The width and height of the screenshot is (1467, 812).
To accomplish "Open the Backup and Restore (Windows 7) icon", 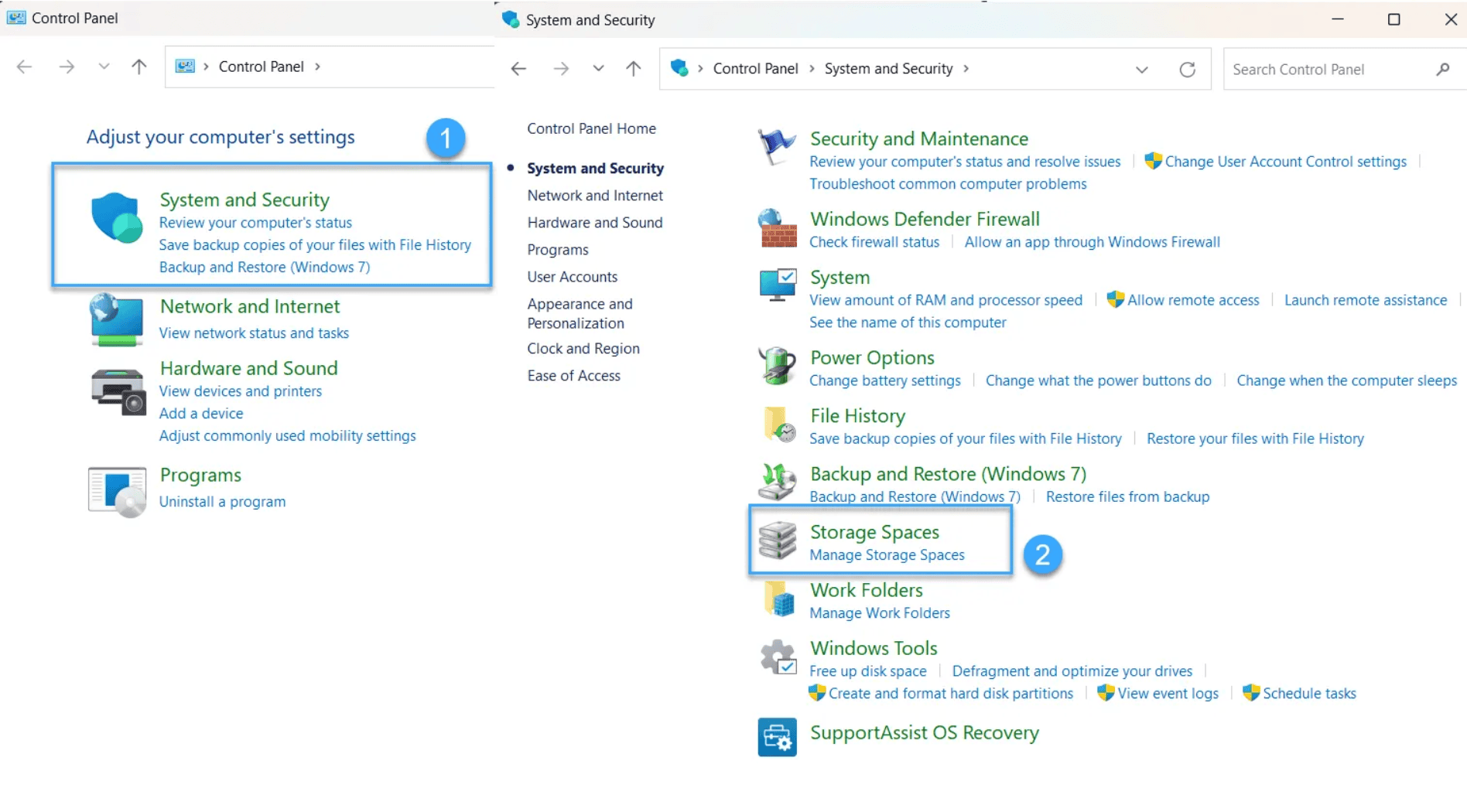I will pyautogui.click(x=777, y=482).
